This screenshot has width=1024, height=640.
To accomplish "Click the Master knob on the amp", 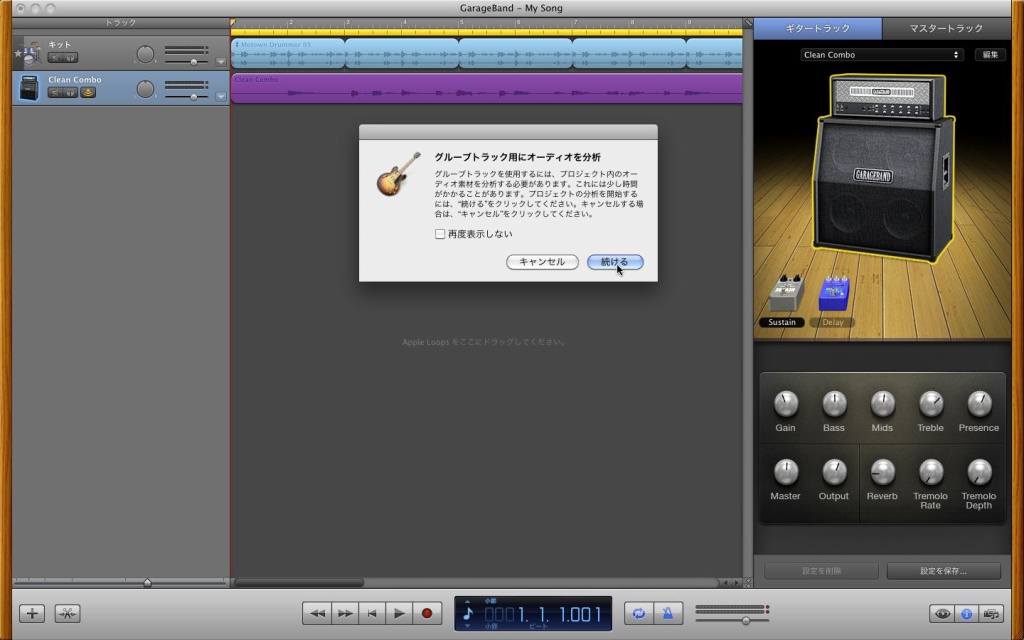I will point(786,472).
